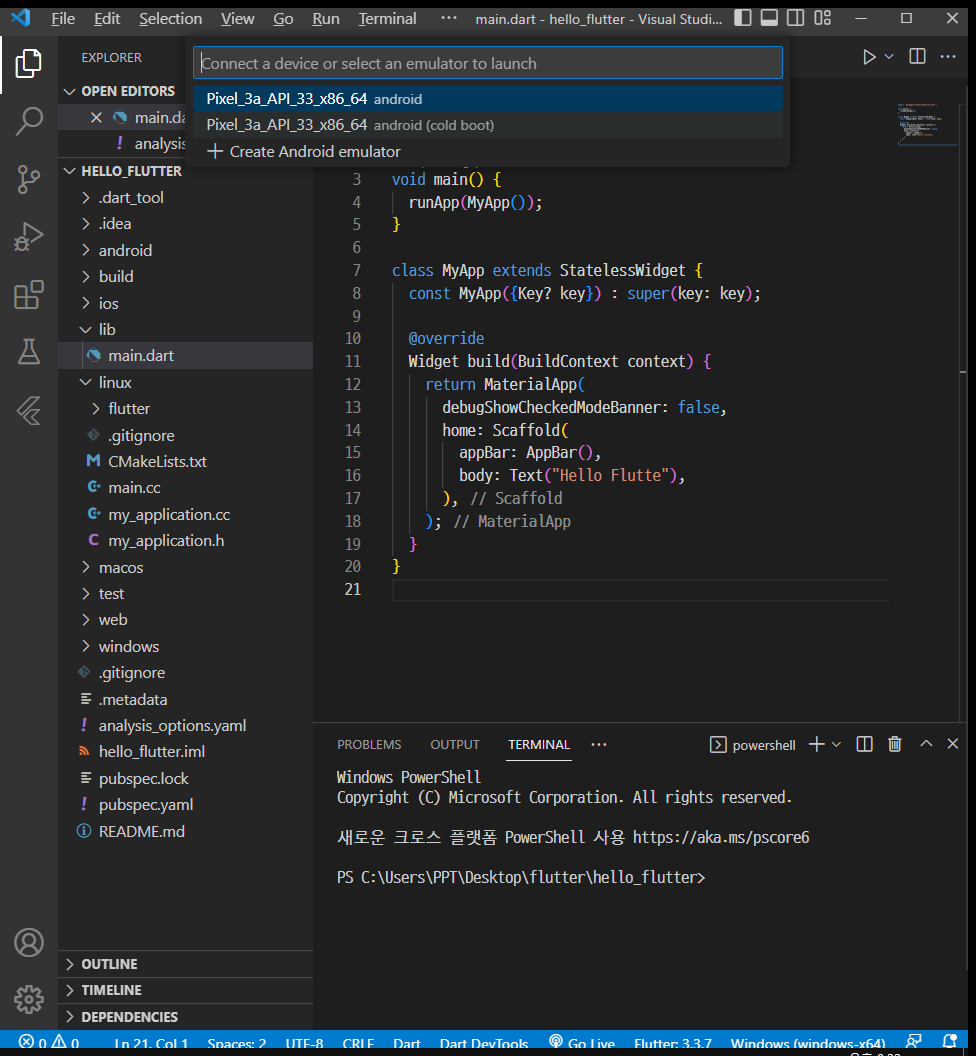Open my_application.cc file

pos(169,515)
